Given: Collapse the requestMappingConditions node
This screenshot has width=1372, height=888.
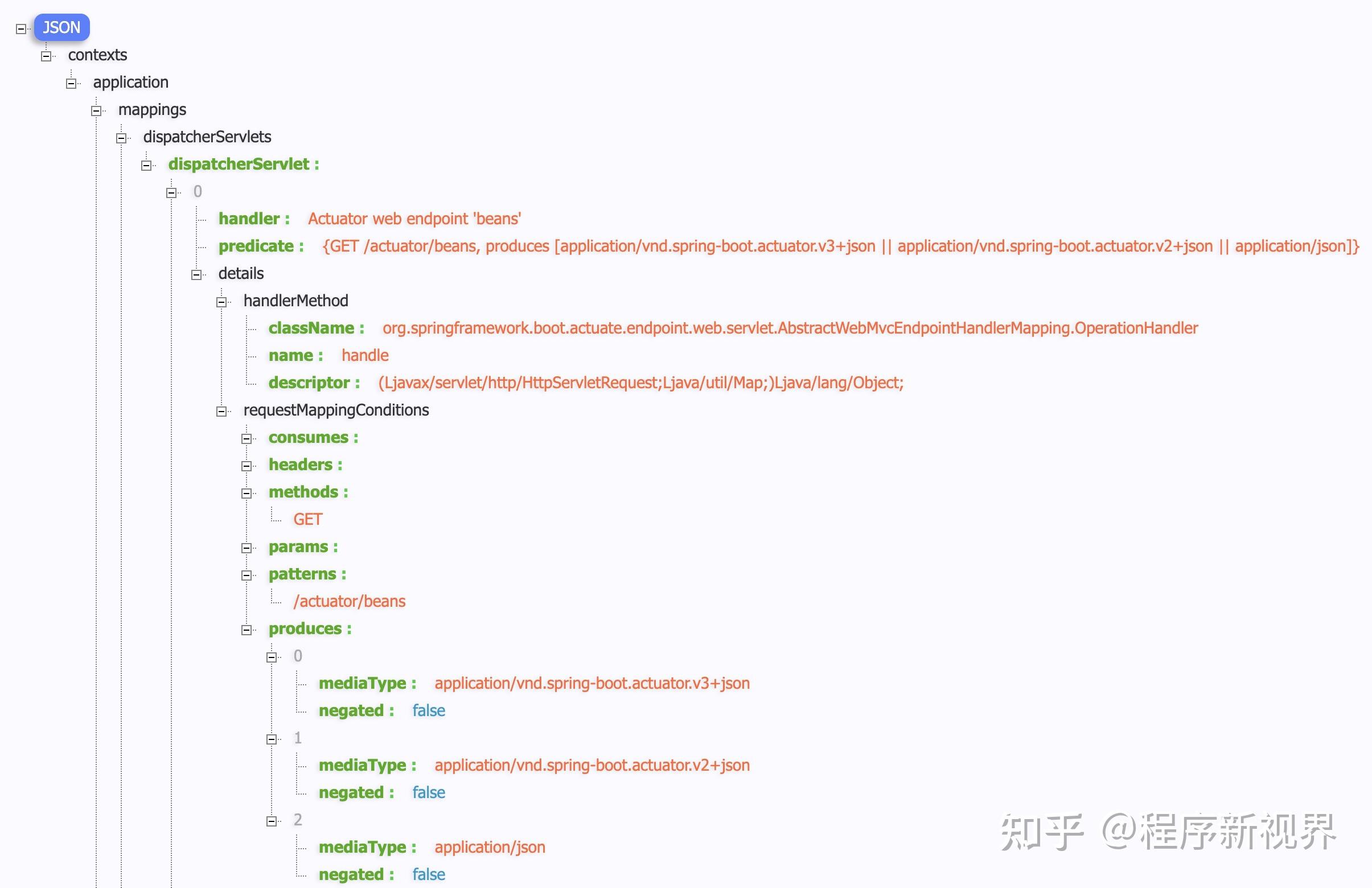Looking at the screenshot, I should click(x=222, y=412).
